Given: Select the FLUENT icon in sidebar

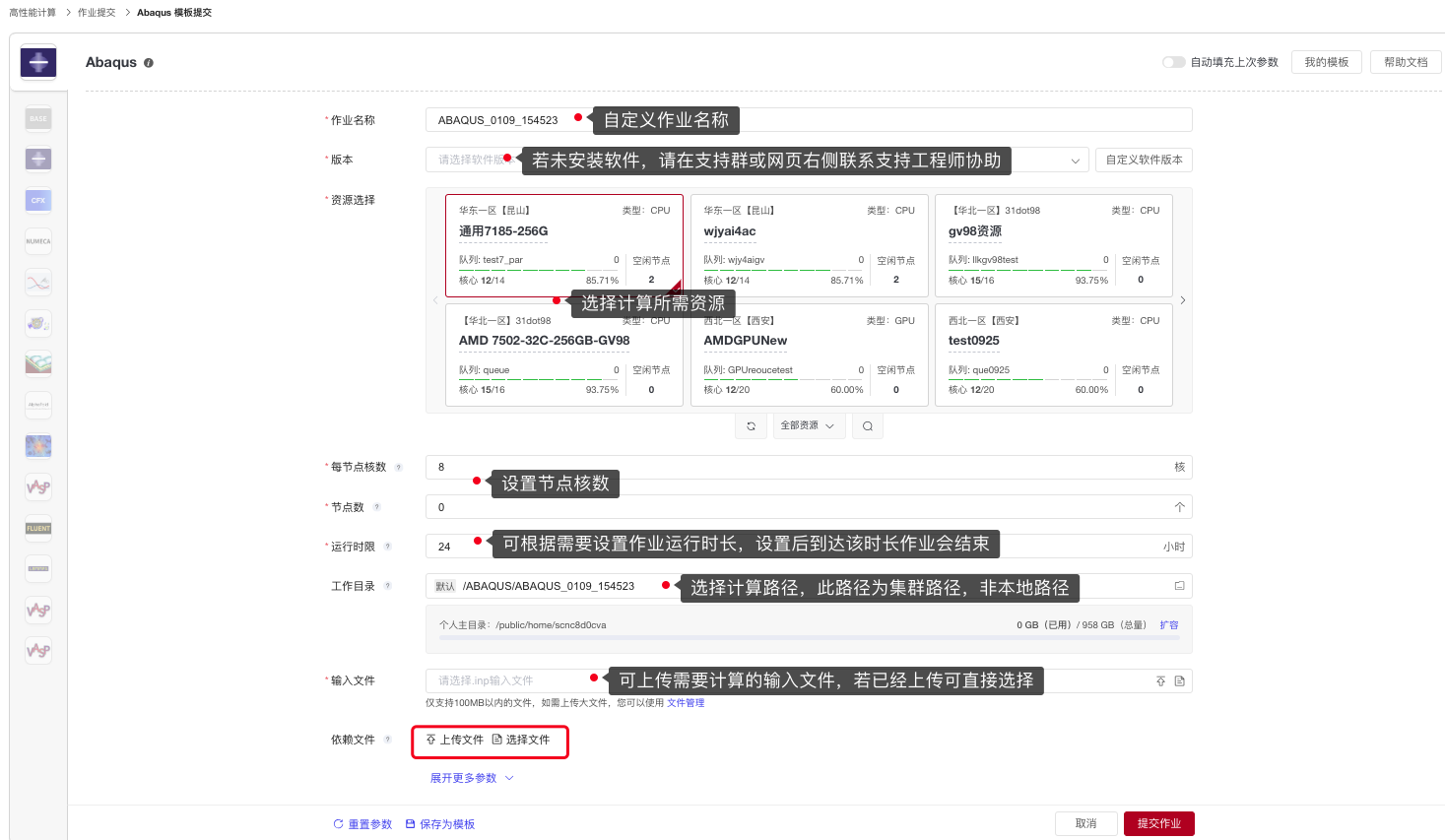Looking at the screenshot, I should click(x=38, y=528).
